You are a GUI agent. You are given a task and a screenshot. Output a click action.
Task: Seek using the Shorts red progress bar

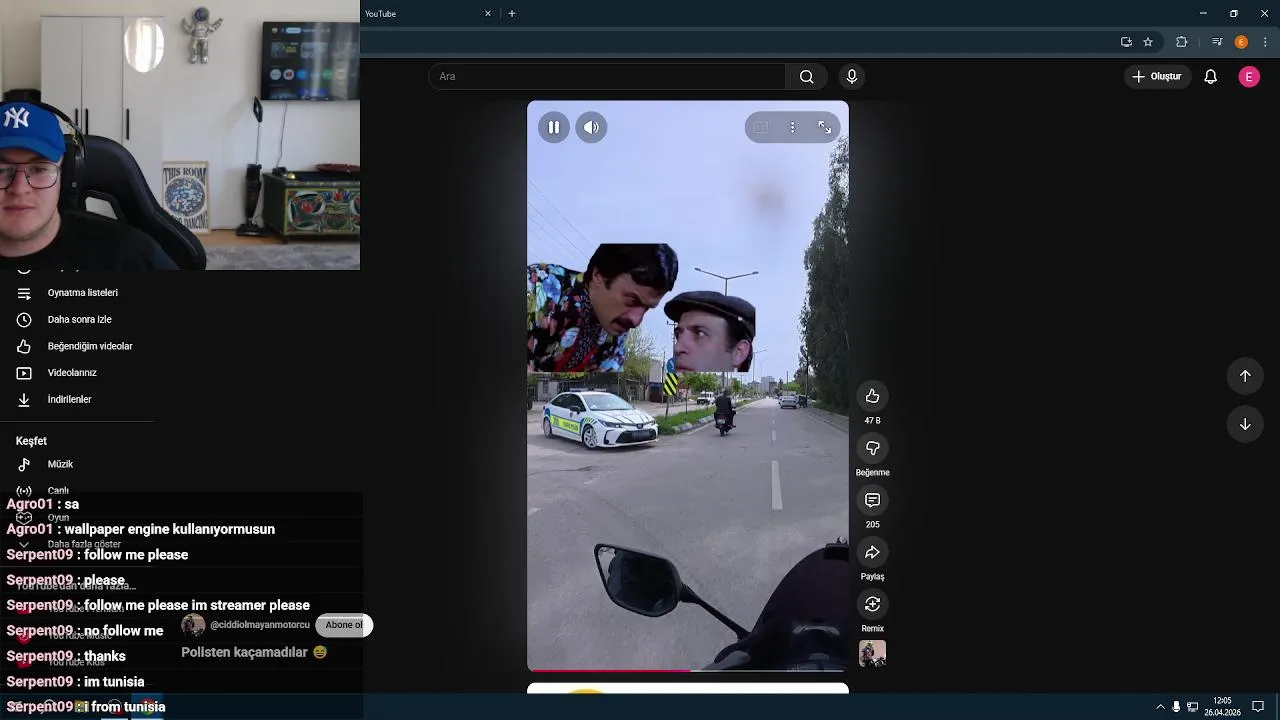click(688, 670)
